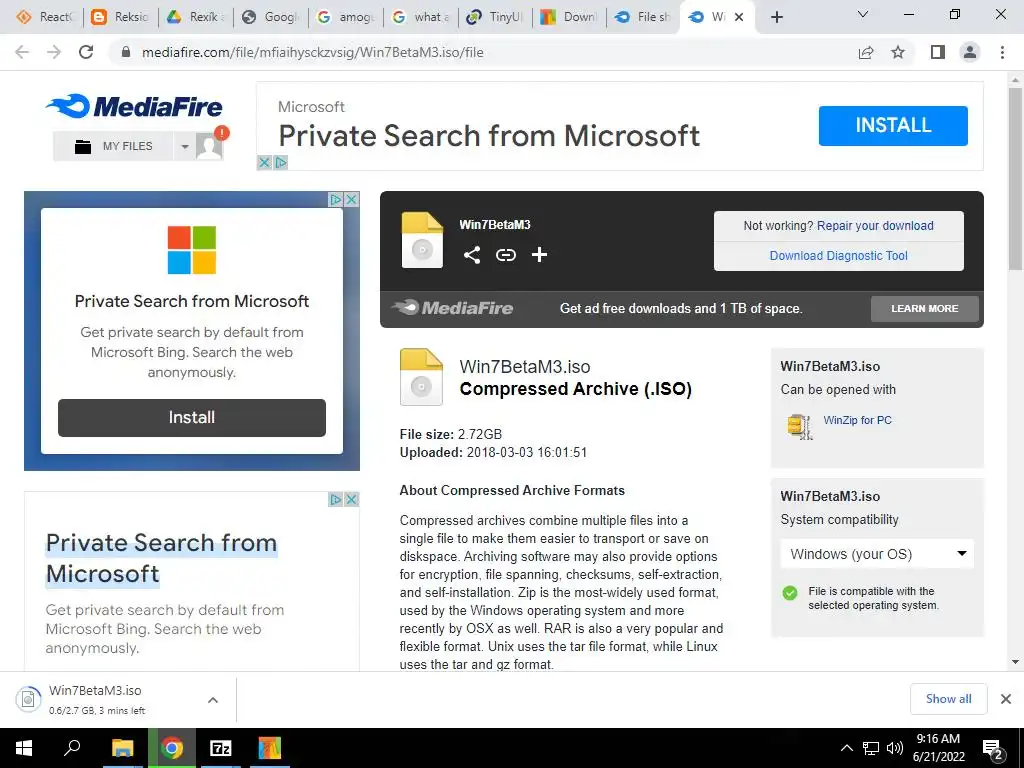This screenshot has height=768, width=1024.
Task: Open the volume control in tray
Action: 895,748
